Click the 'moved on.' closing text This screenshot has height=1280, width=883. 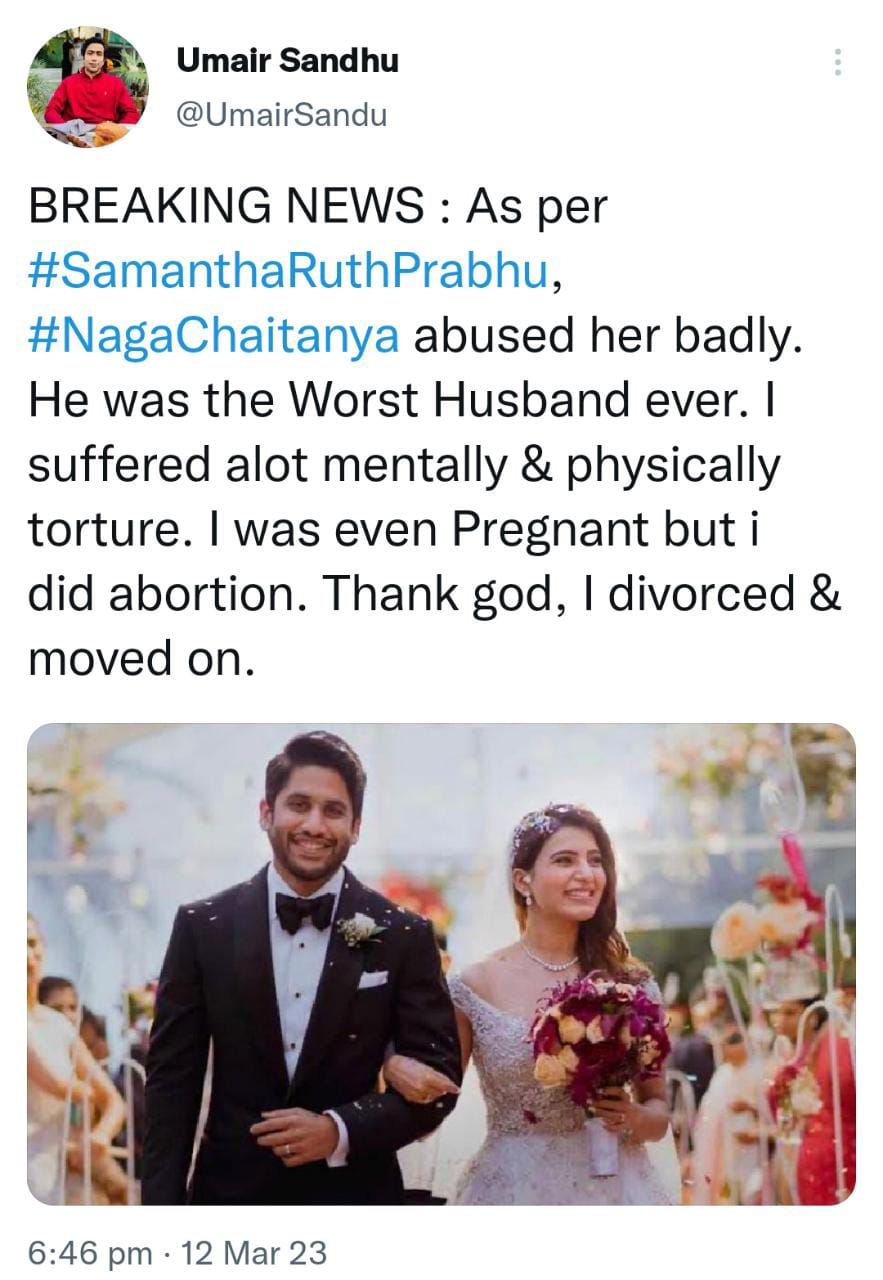[136, 659]
